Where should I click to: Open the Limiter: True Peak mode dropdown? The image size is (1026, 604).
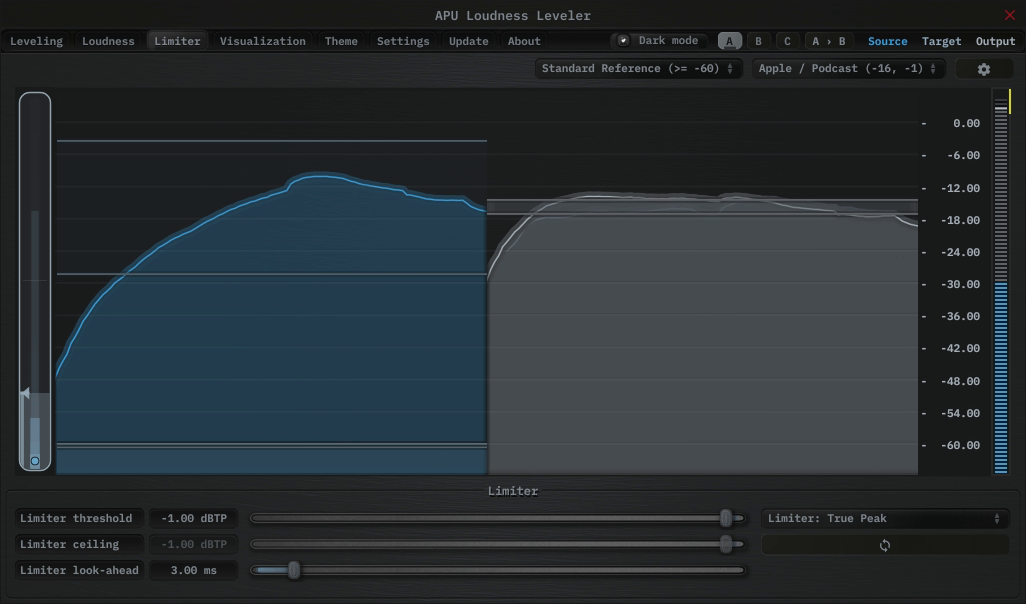tap(884, 518)
